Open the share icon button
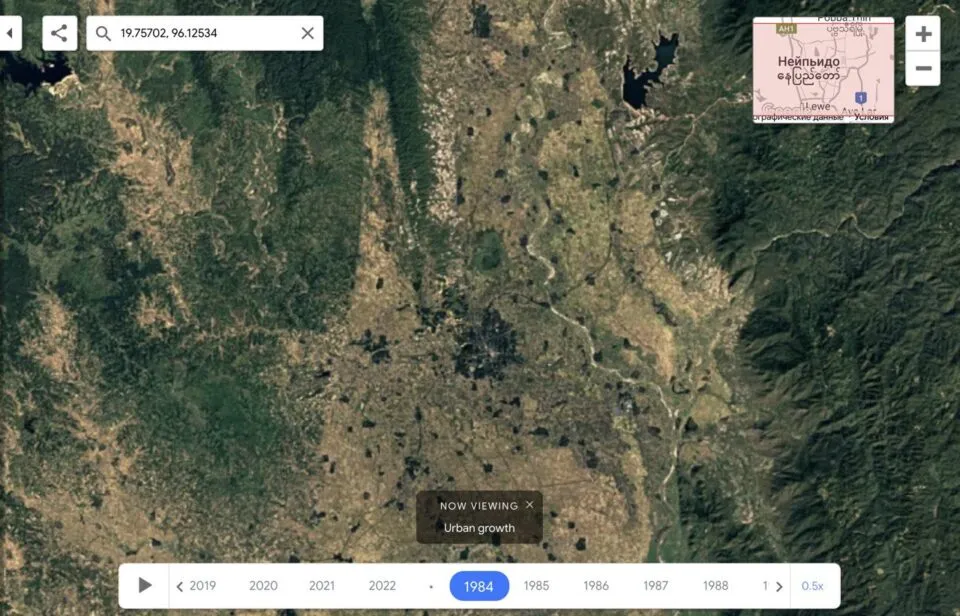 point(59,33)
